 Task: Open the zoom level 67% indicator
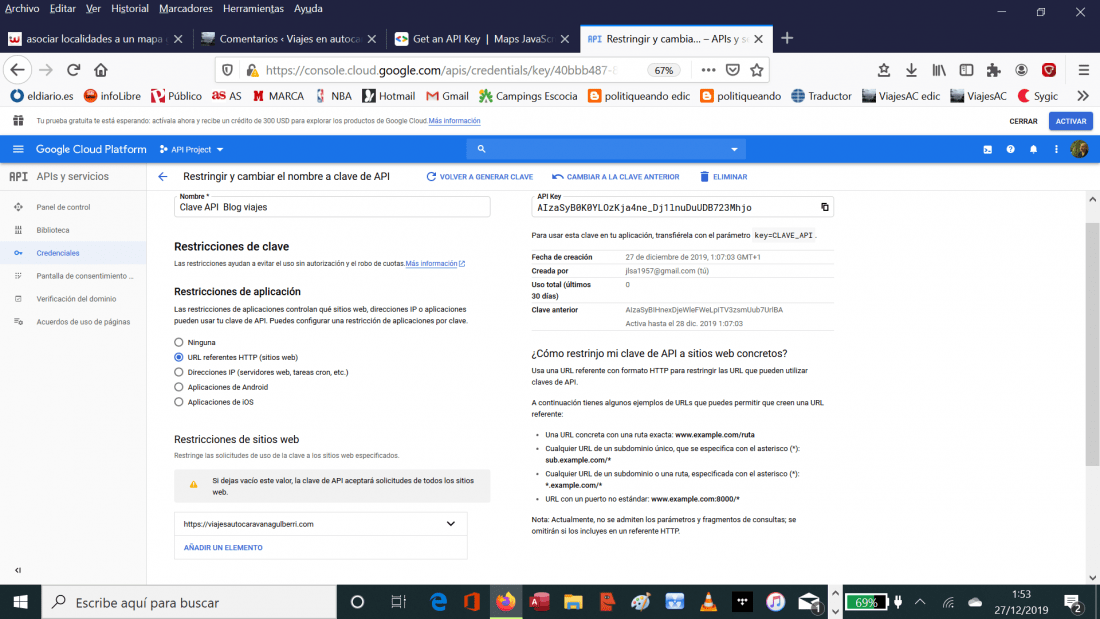664,70
